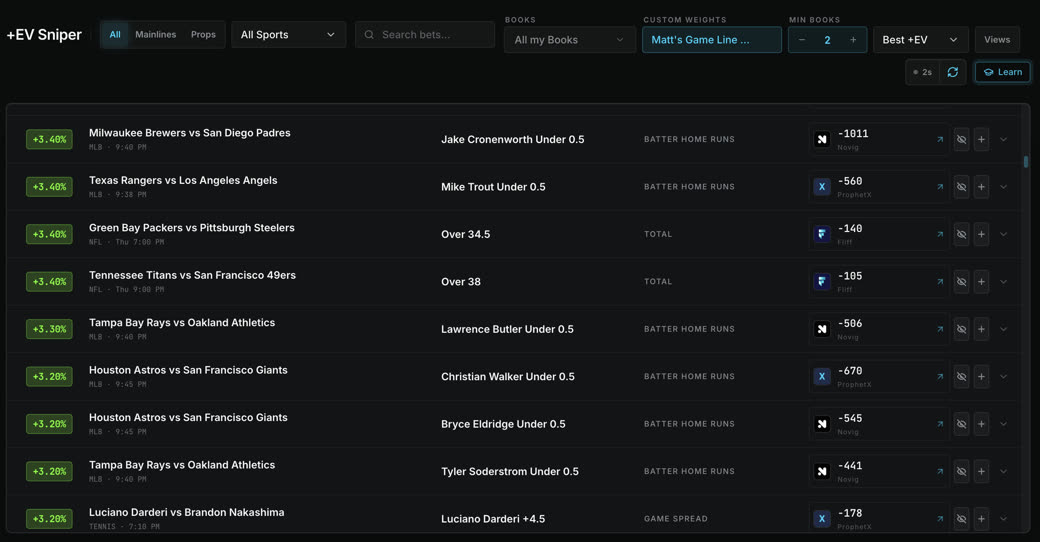The height and width of the screenshot is (542, 1040).
Task: Open external link for Bryce Eldridge bet
Action: (940, 424)
